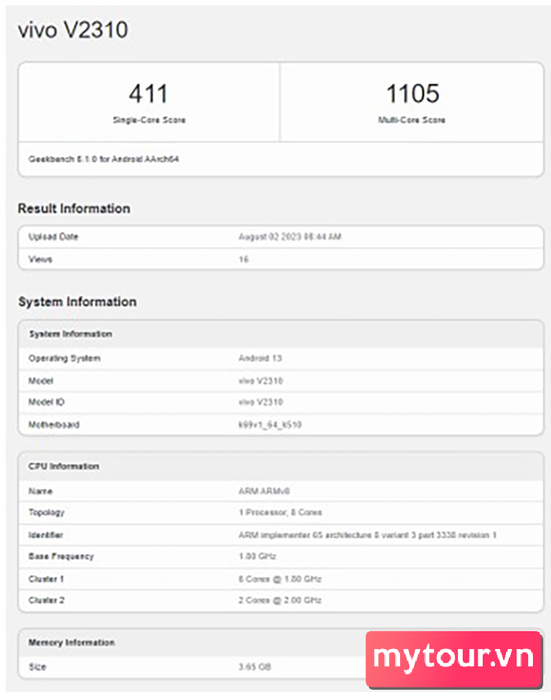Select the Operating System label

(64, 358)
